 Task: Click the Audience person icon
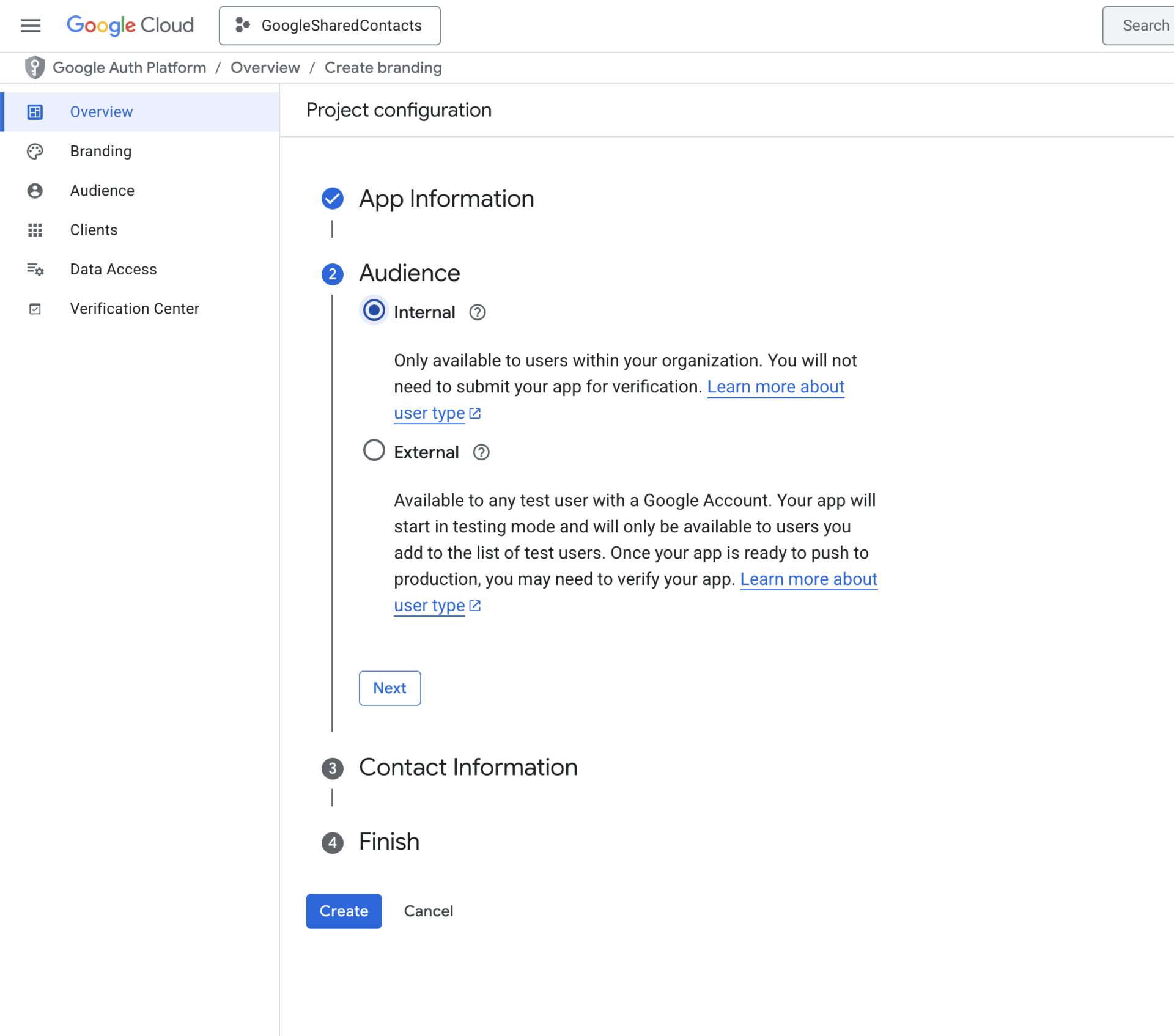click(x=35, y=191)
